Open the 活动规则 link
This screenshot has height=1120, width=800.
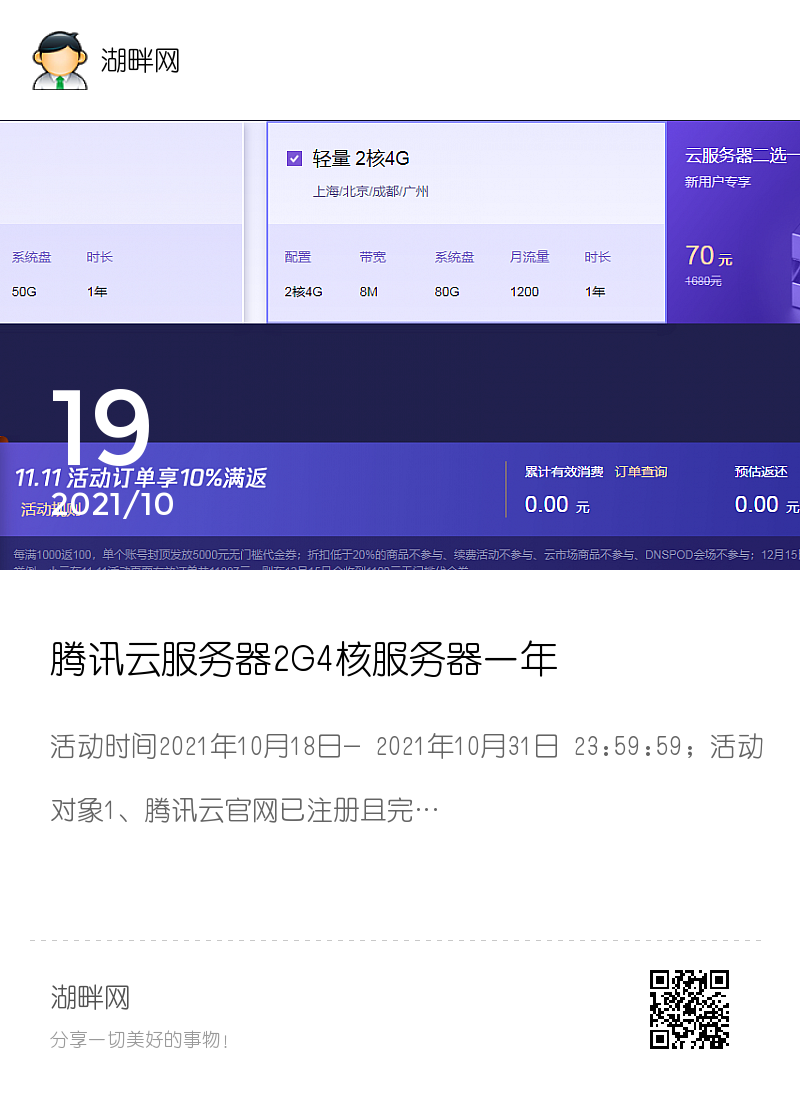point(50,509)
